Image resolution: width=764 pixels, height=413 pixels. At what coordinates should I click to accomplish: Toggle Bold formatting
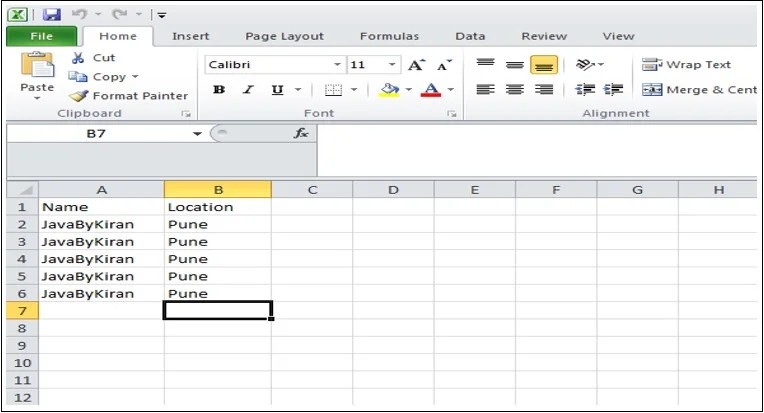coord(219,90)
